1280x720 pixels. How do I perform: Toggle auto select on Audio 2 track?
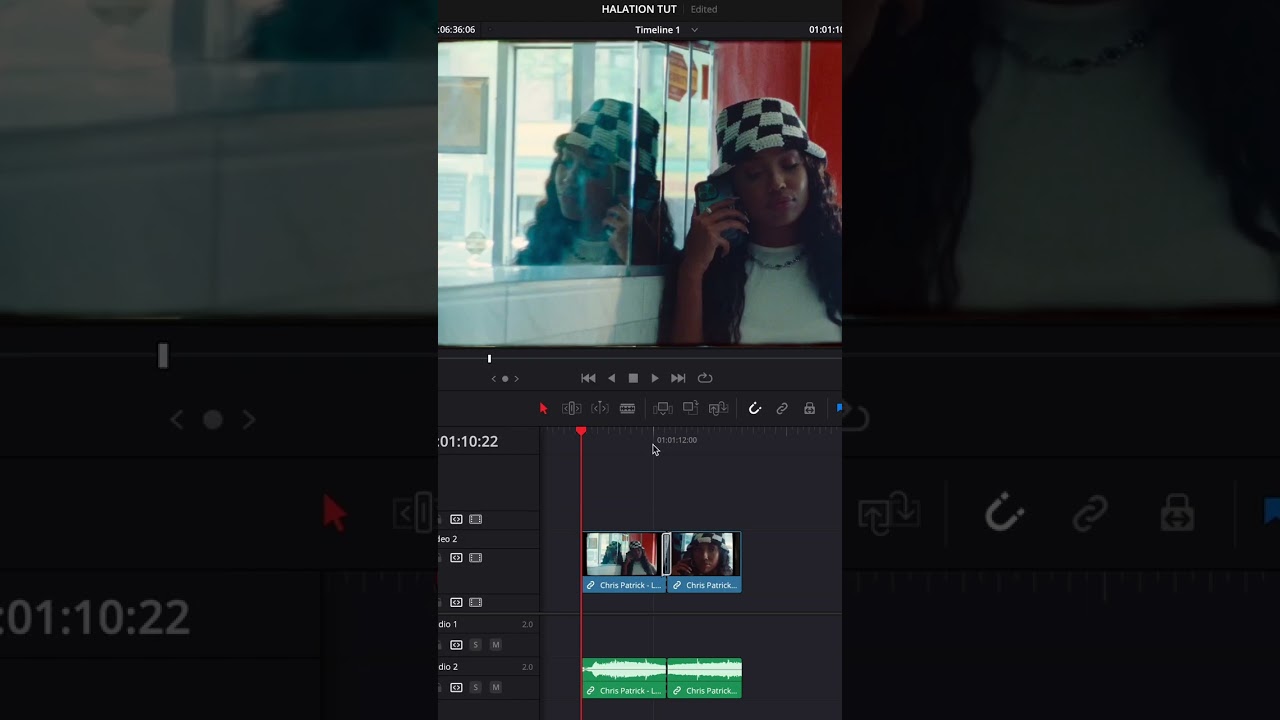tap(456, 688)
